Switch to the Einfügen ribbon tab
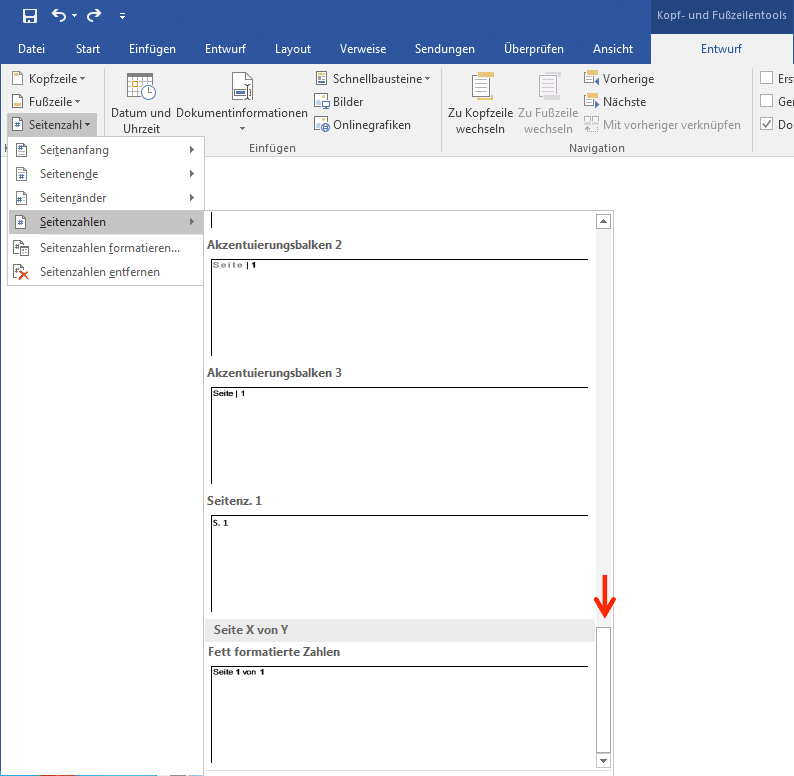 (x=152, y=48)
